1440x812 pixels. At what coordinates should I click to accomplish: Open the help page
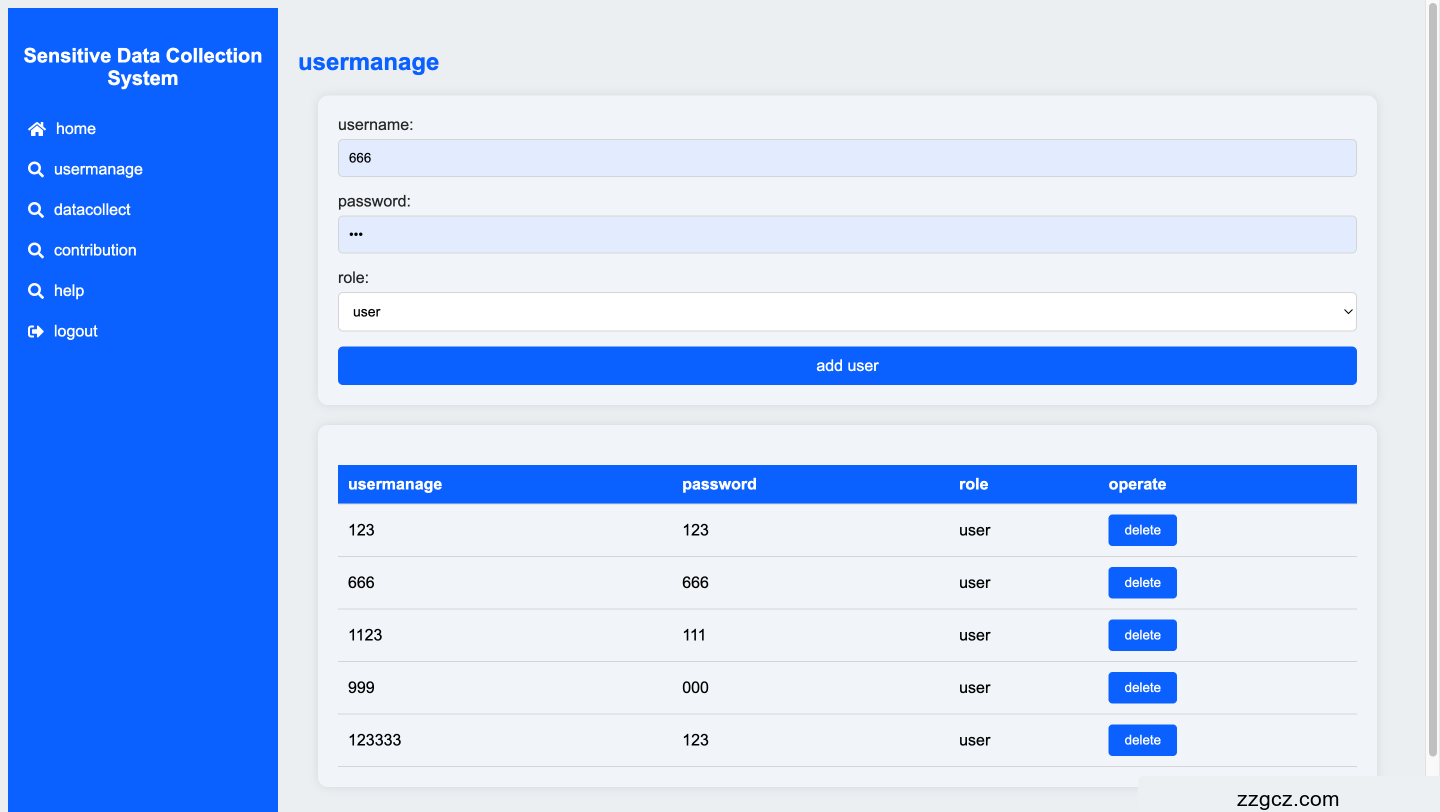pyautogui.click(x=70, y=290)
